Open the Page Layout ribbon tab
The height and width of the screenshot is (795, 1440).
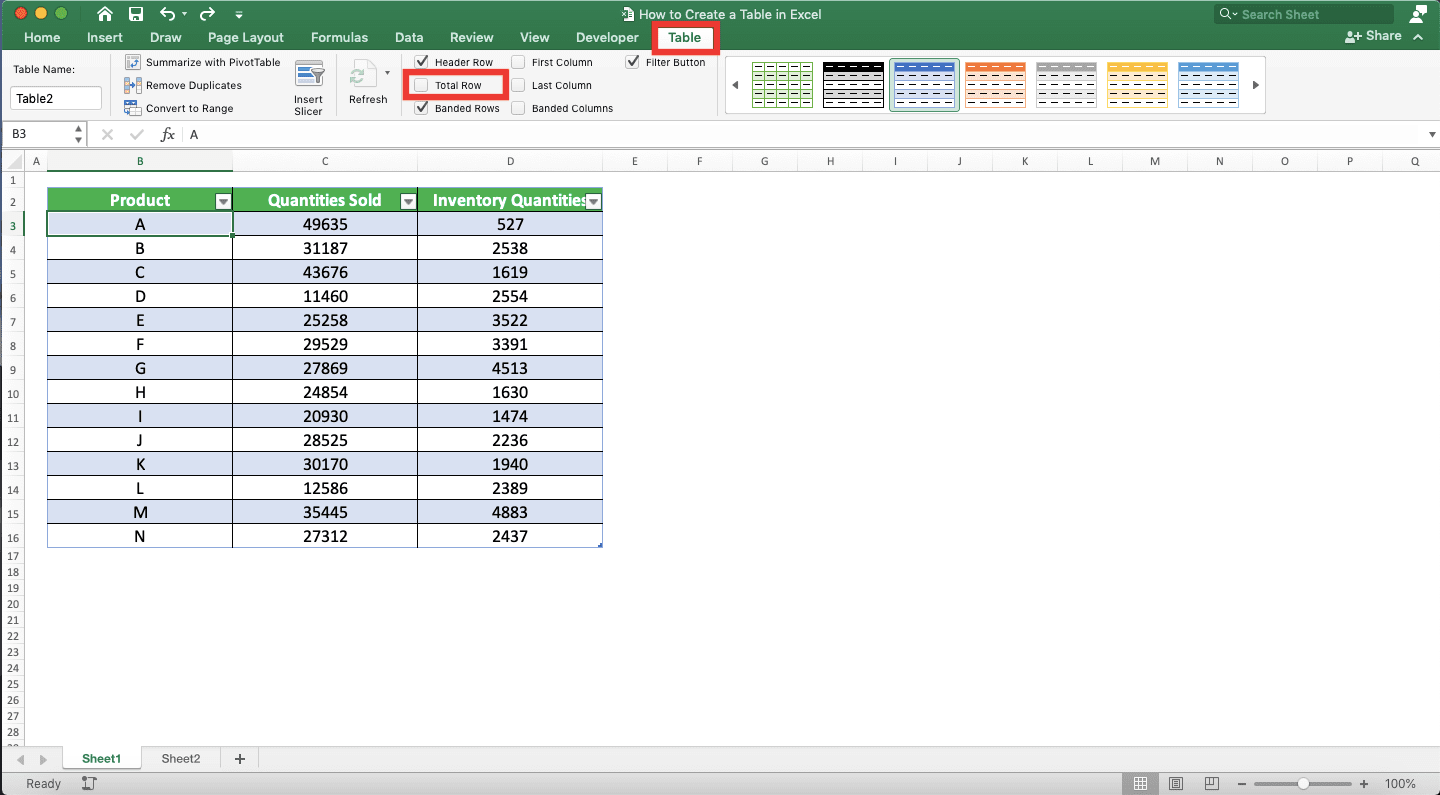coord(246,37)
